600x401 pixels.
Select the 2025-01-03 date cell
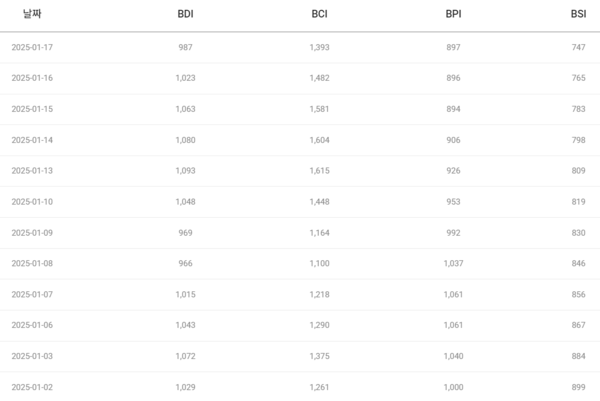point(32,356)
